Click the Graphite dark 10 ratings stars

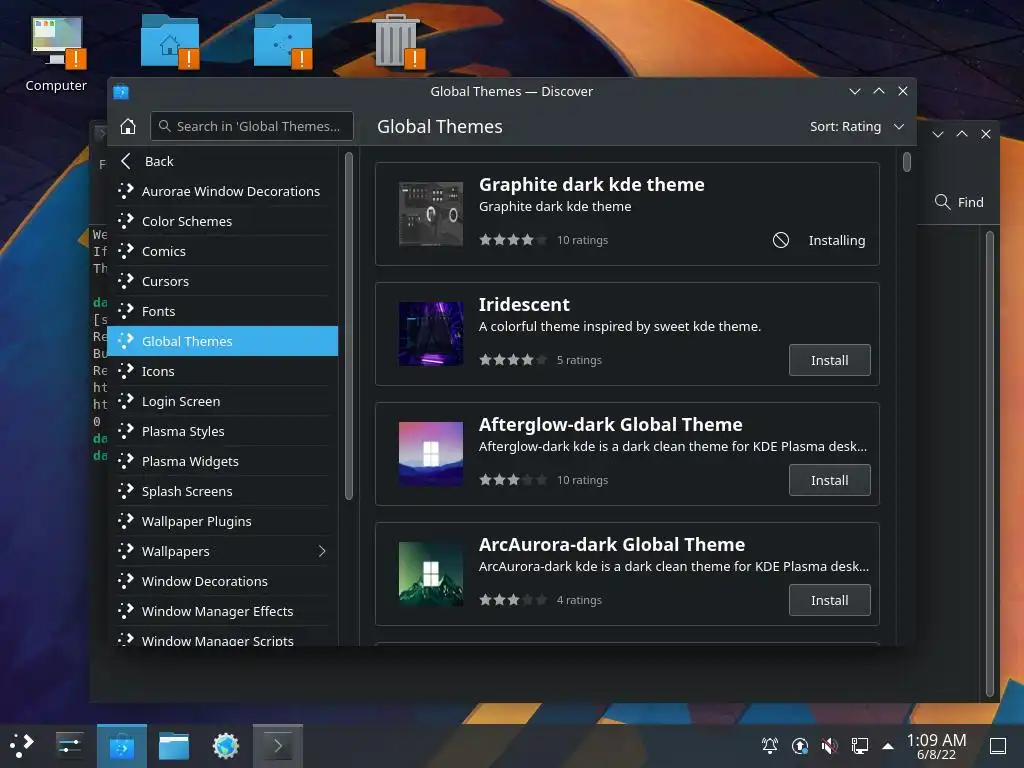pyautogui.click(x=513, y=240)
